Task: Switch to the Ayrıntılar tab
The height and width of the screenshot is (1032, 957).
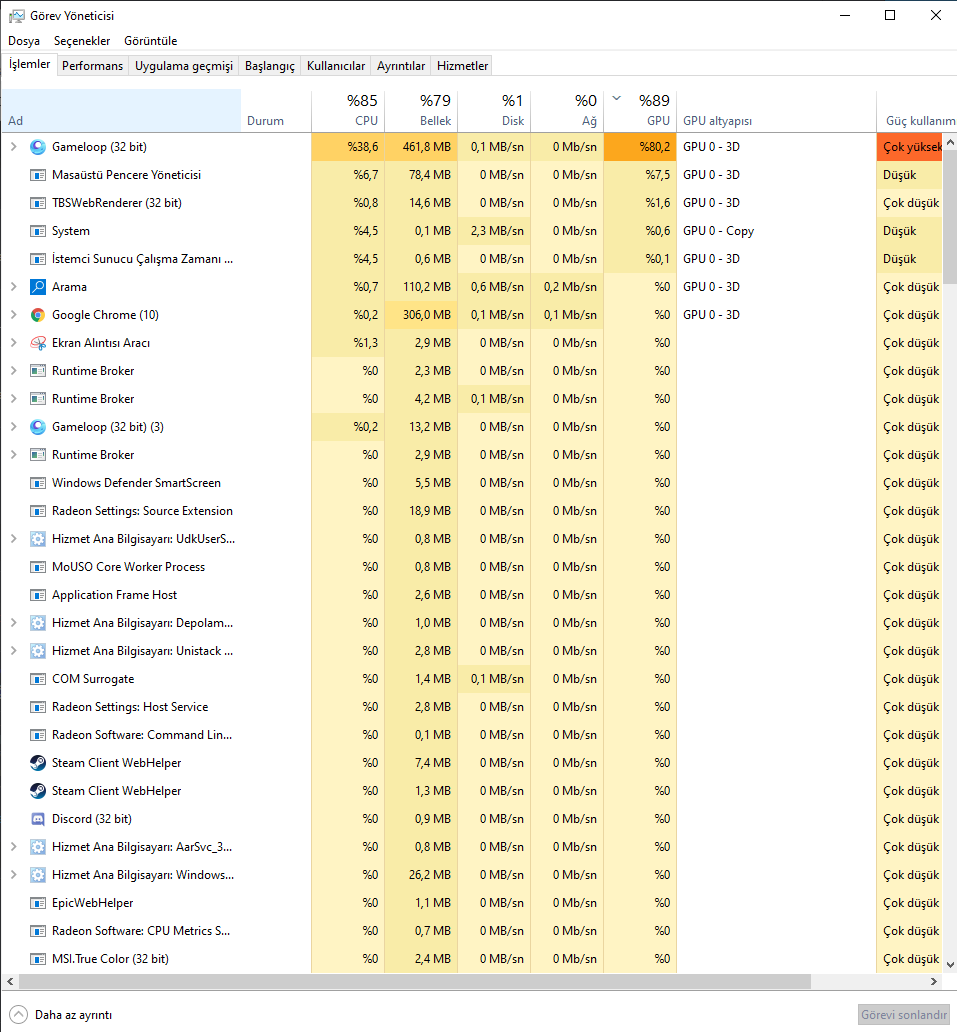Action: point(401,66)
